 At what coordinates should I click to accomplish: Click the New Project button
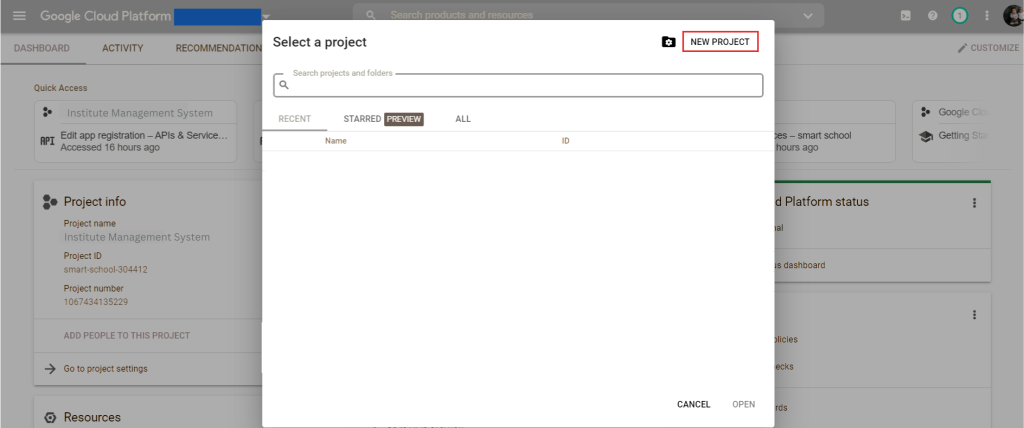point(720,42)
